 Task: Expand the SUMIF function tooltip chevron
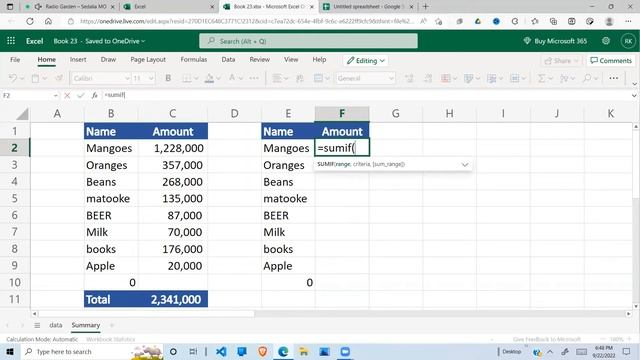coord(464,164)
